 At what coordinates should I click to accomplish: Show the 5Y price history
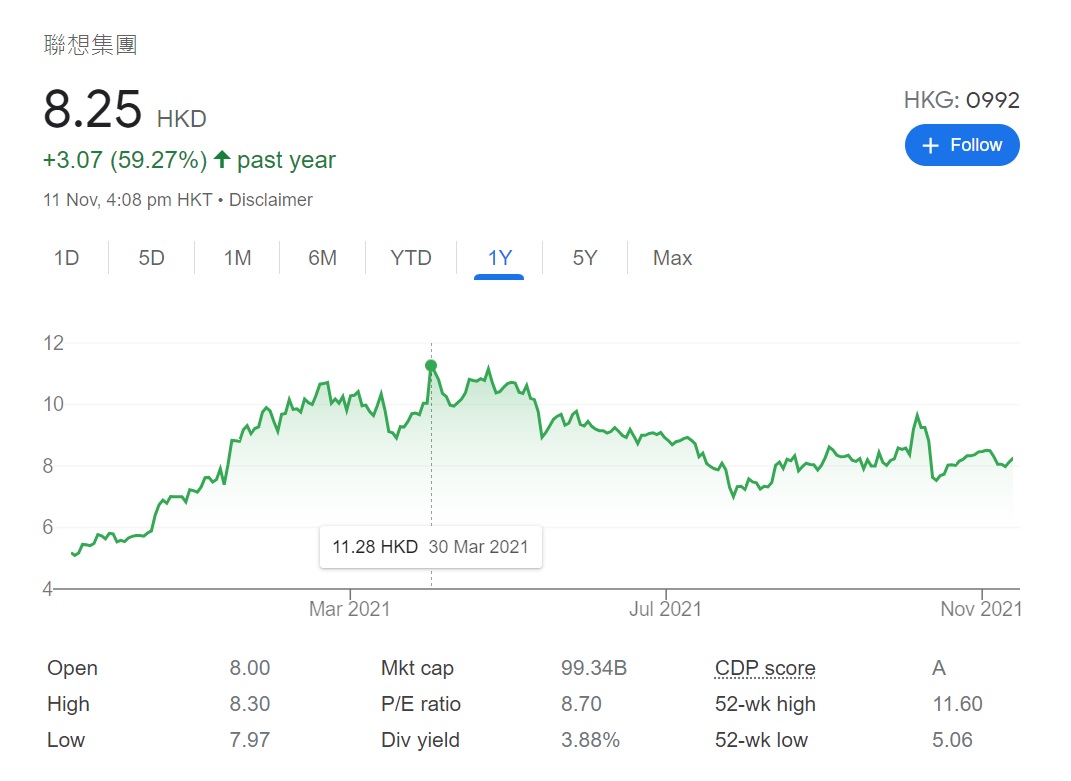(x=585, y=258)
